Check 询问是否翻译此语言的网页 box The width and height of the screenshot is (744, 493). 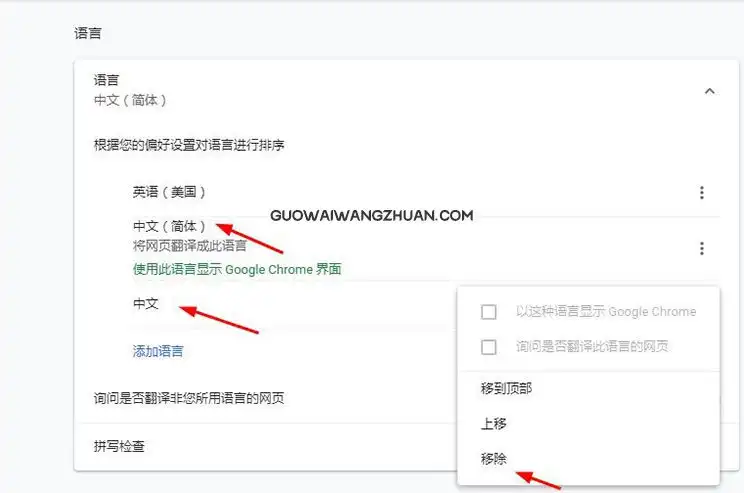tap(489, 347)
